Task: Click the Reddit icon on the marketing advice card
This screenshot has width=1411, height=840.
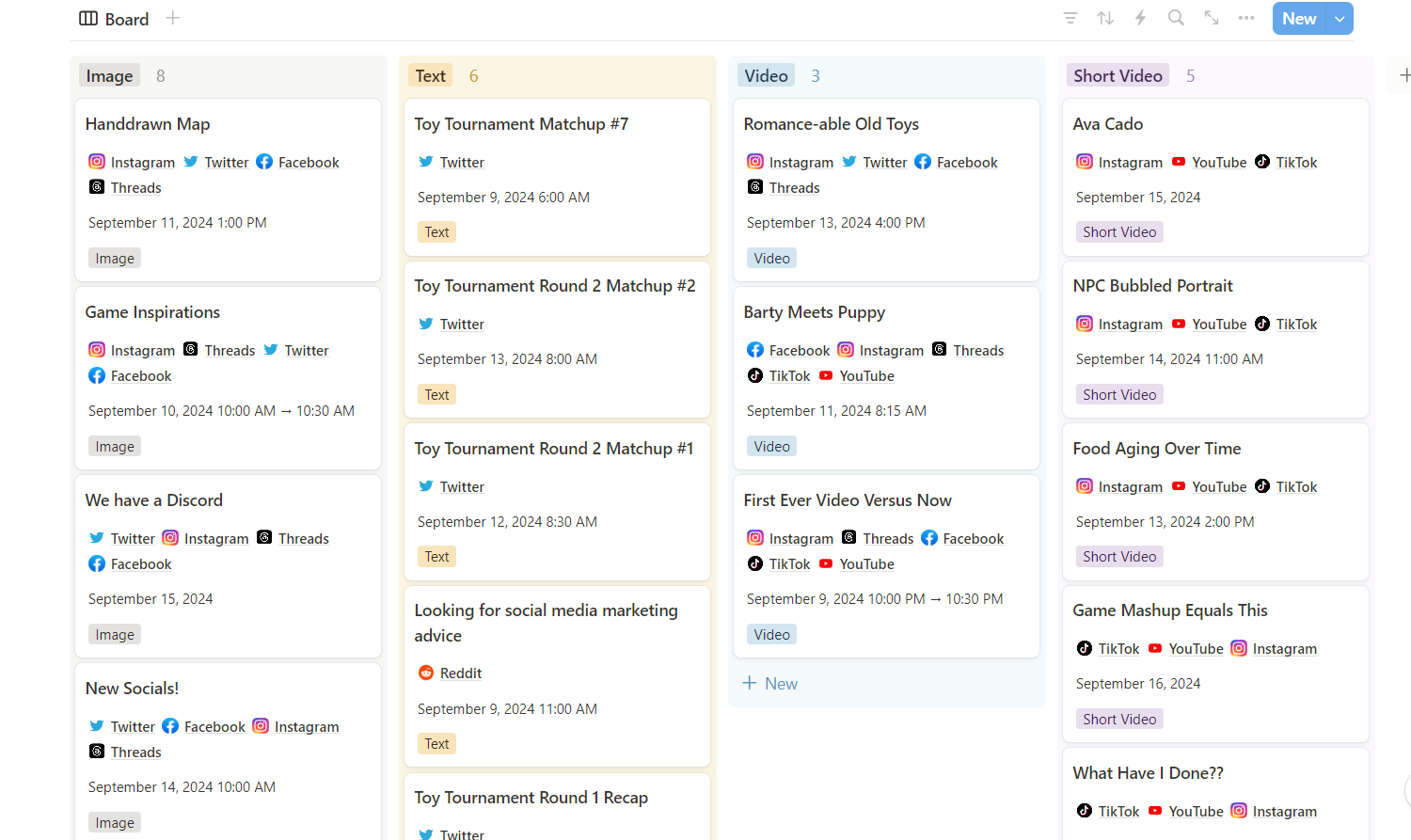Action: pyautogui.click(x=426, y=673)
